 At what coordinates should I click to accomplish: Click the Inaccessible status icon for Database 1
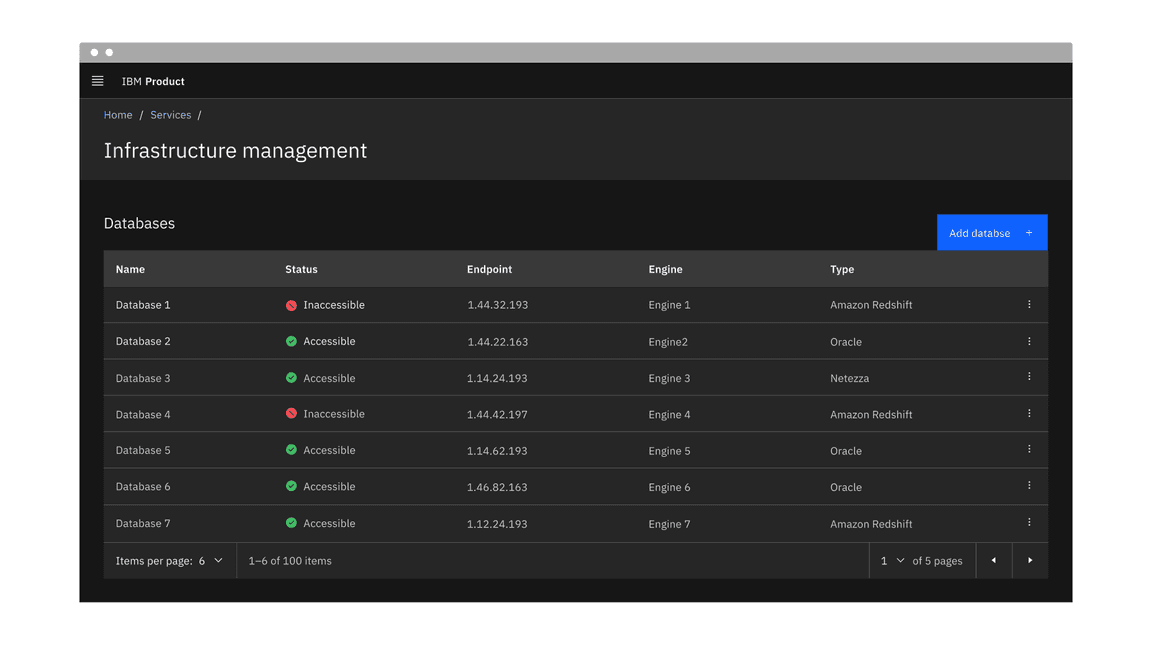tap(291, 305)
